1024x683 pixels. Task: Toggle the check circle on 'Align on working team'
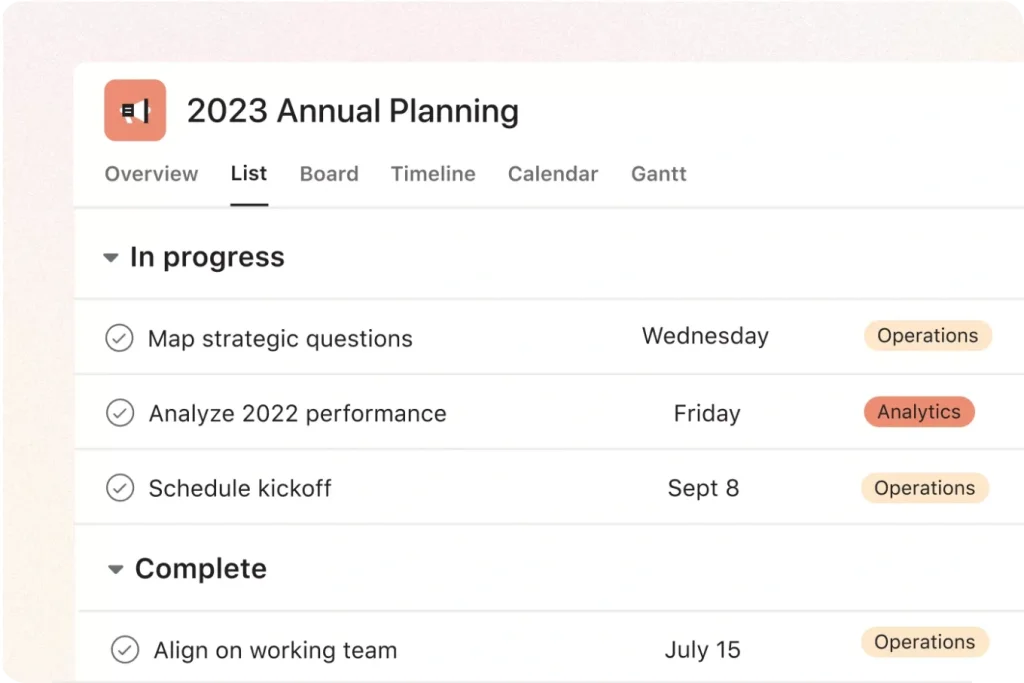point(125,649)
